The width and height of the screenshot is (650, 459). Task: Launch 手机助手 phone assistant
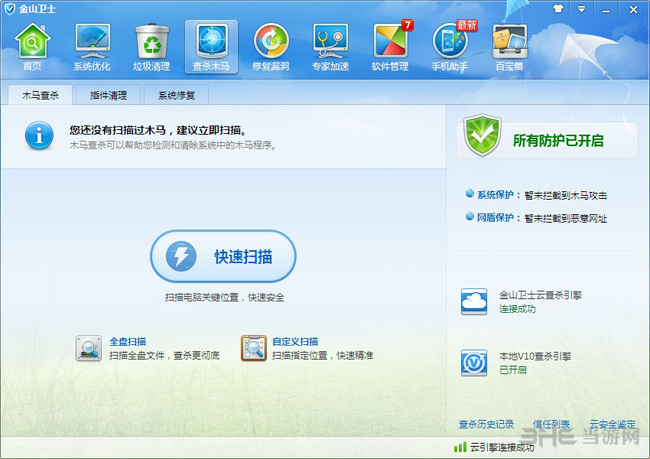click(451, 46)
